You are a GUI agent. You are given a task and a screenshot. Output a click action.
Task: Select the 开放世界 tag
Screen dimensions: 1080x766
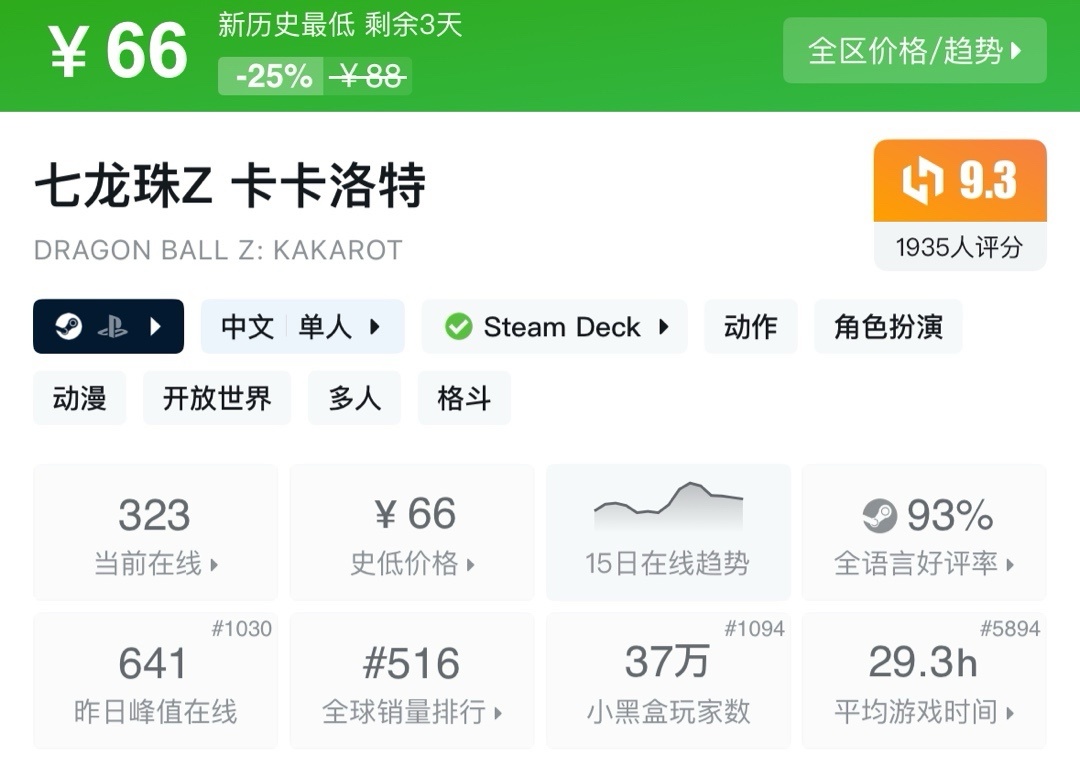[x=217, y=398]
